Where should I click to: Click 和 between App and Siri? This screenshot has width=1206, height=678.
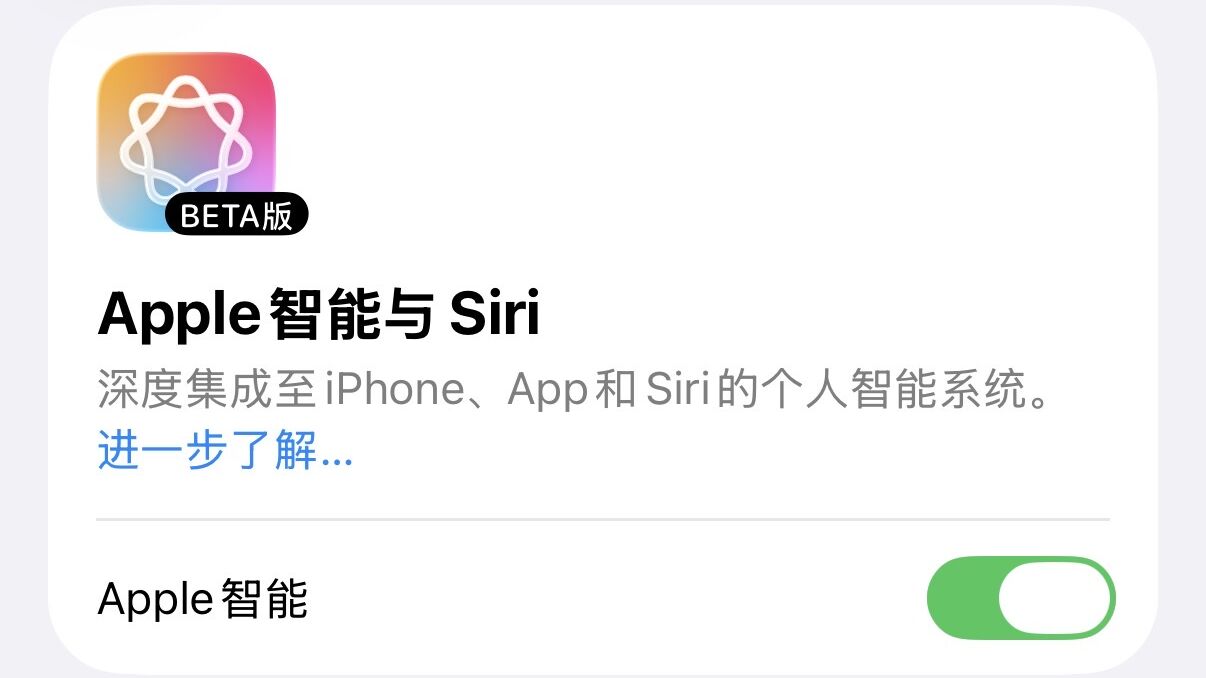pyautogui.click(x=616, y=390)
